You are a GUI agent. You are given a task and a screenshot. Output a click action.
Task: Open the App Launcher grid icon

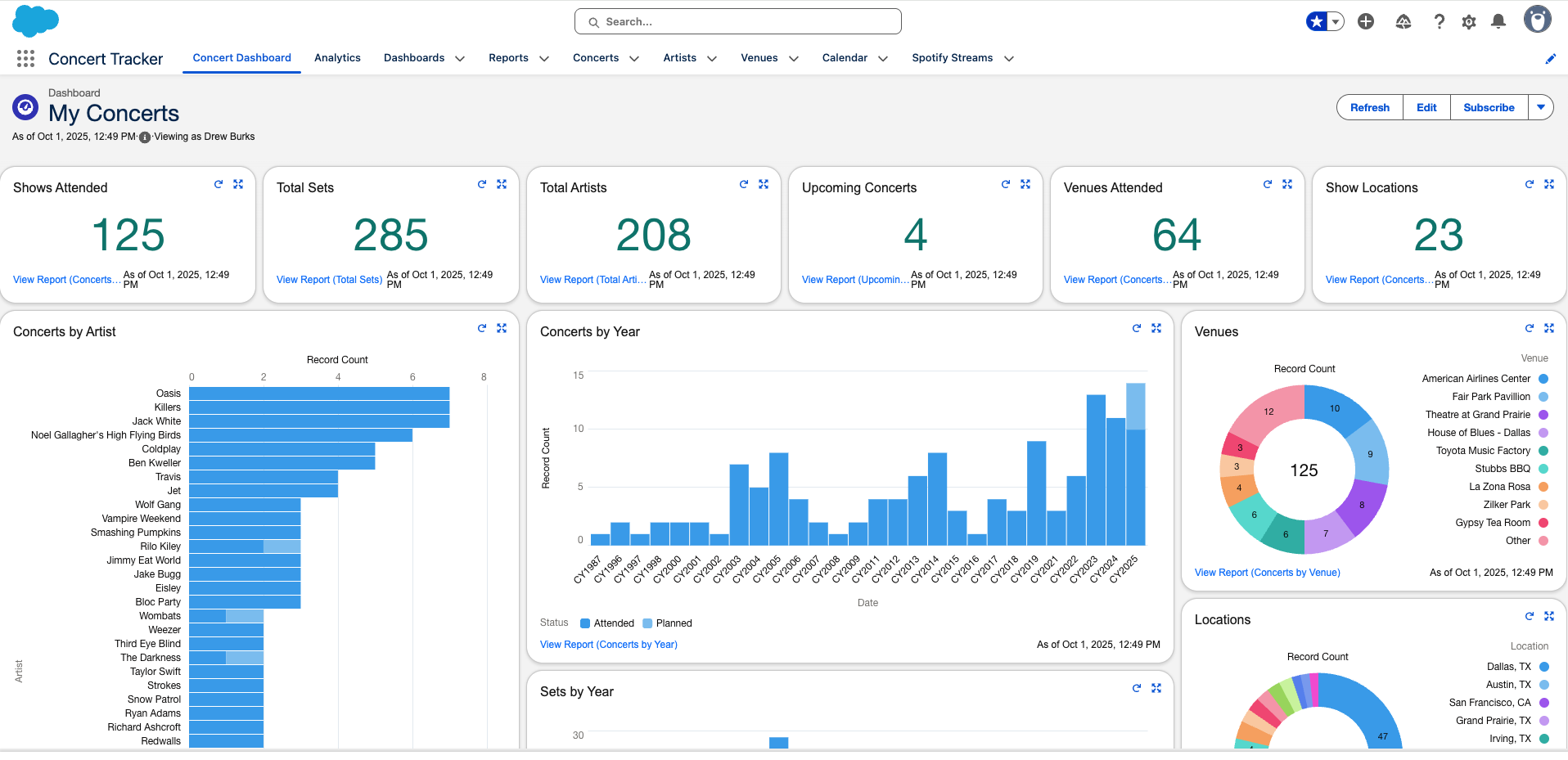25,58
